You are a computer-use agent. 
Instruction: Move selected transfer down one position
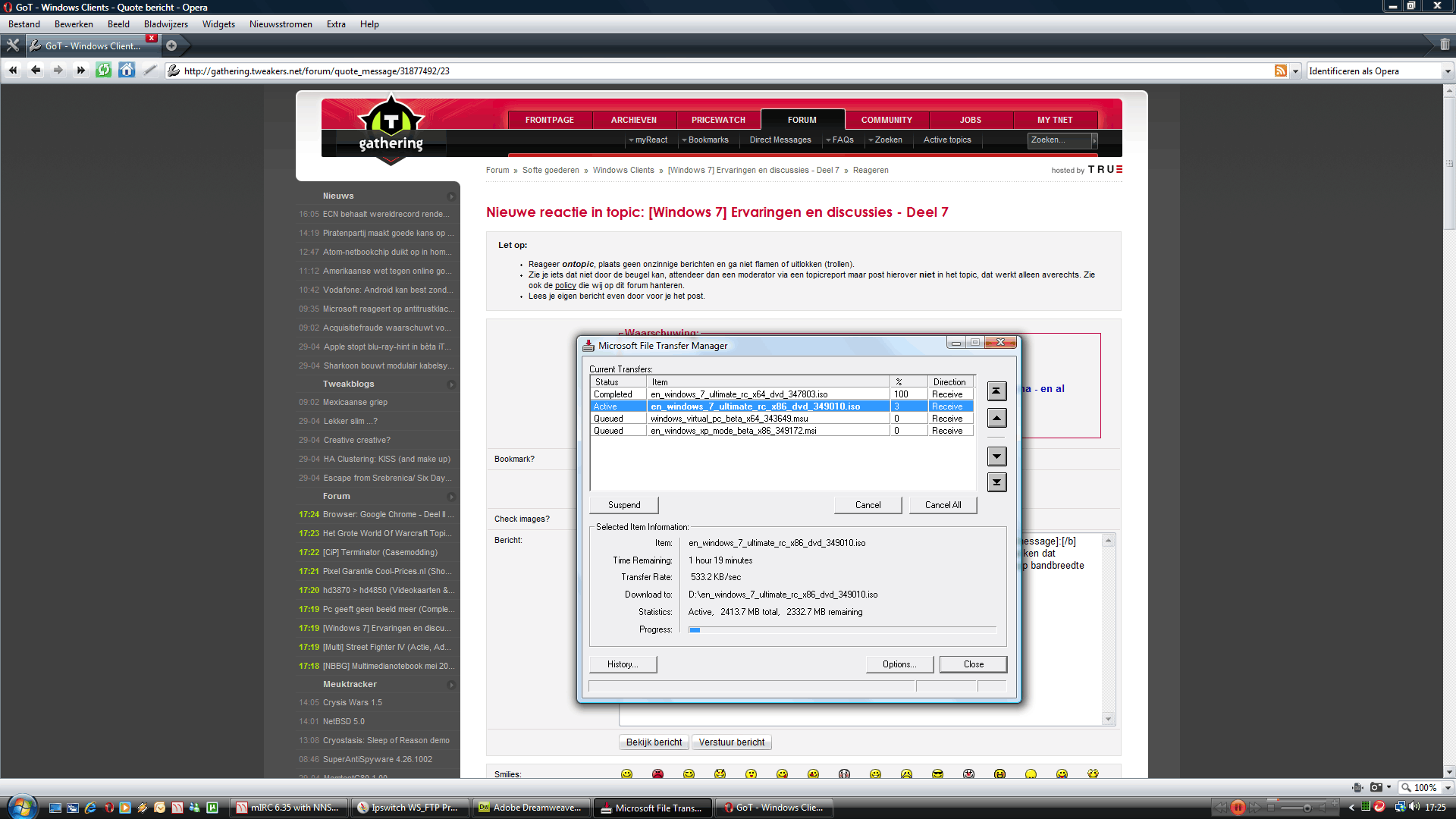[997, 457]
